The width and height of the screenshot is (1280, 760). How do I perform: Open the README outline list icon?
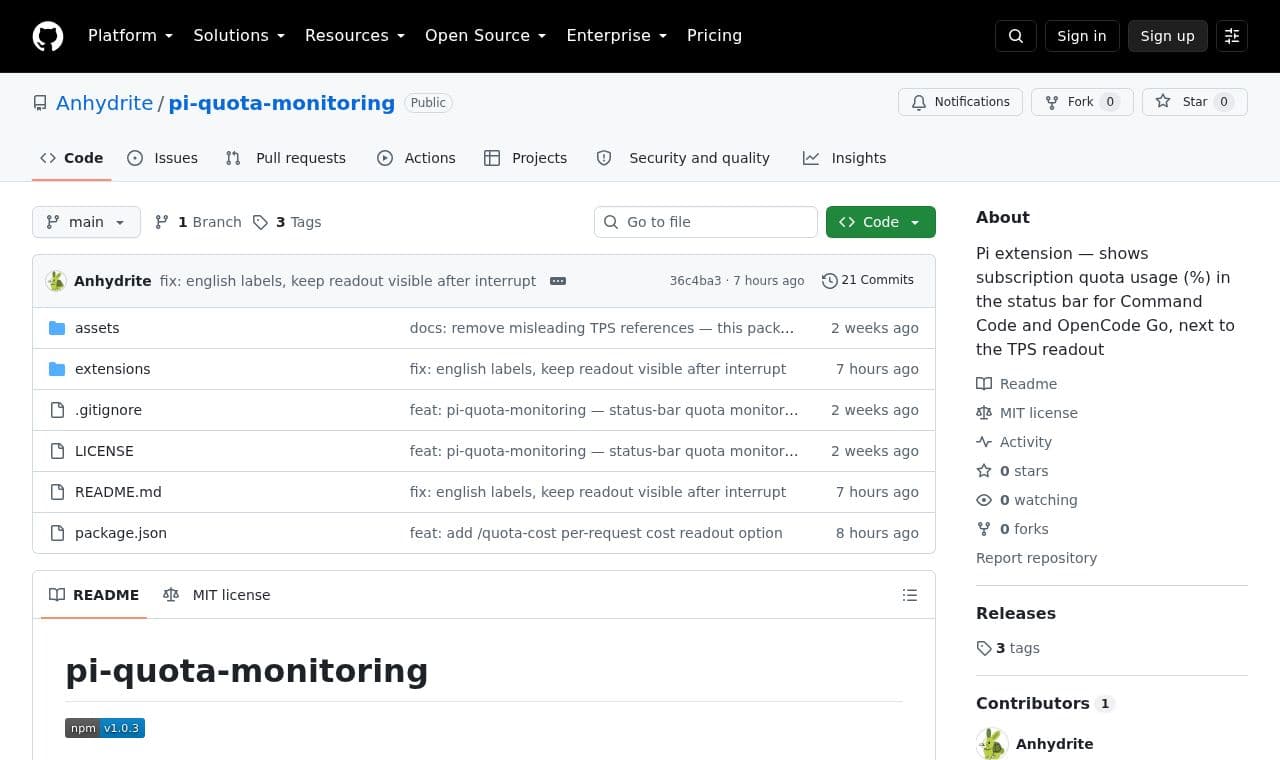[910, 595]
